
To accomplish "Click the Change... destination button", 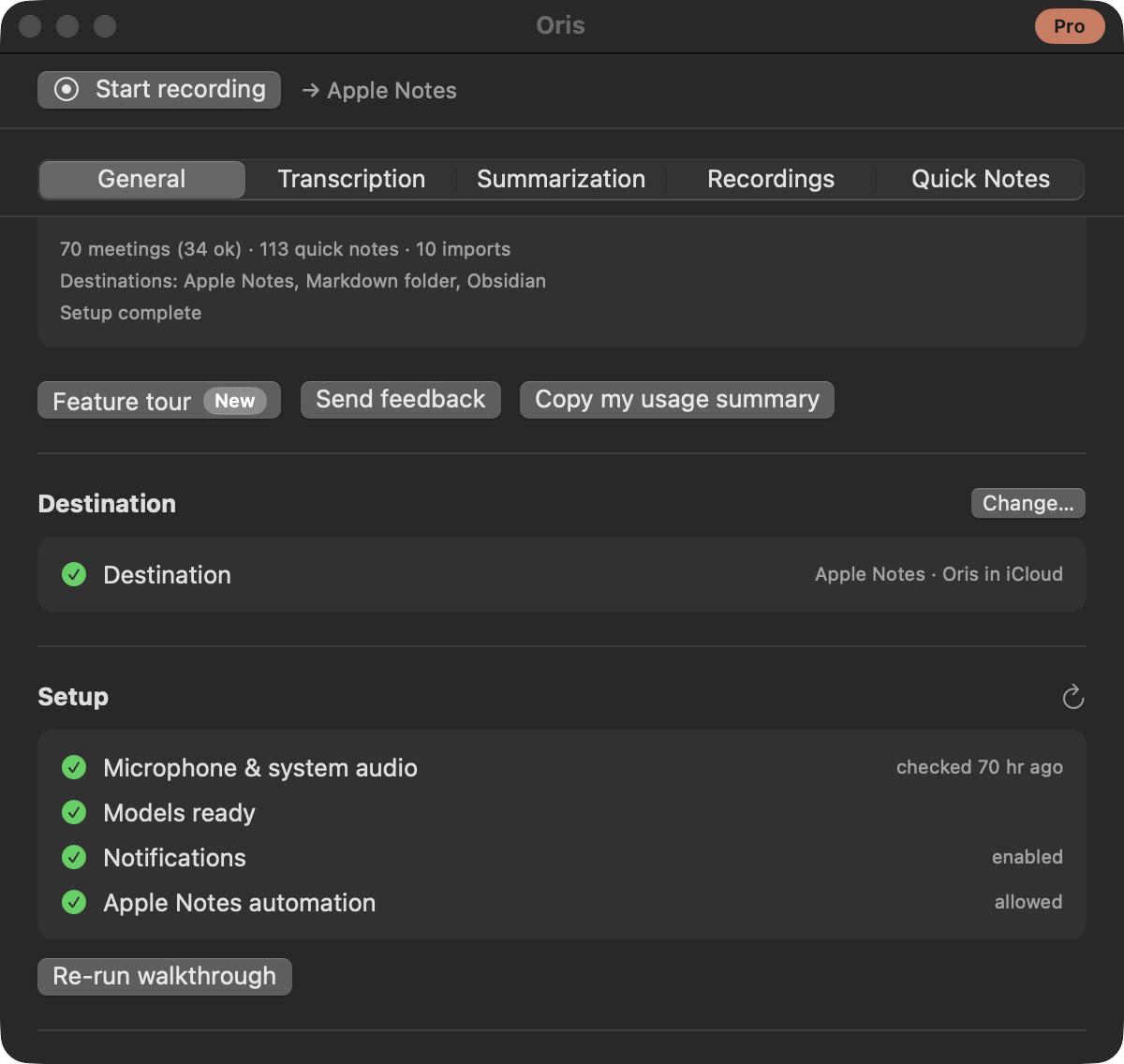I will pos(1028,503).
